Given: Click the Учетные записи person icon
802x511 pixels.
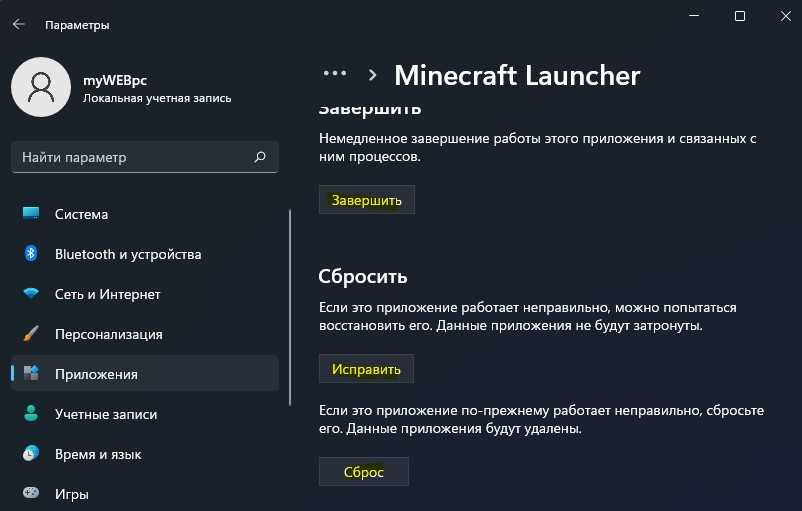Looking at the screenshot, I should [x=31, y=414].
